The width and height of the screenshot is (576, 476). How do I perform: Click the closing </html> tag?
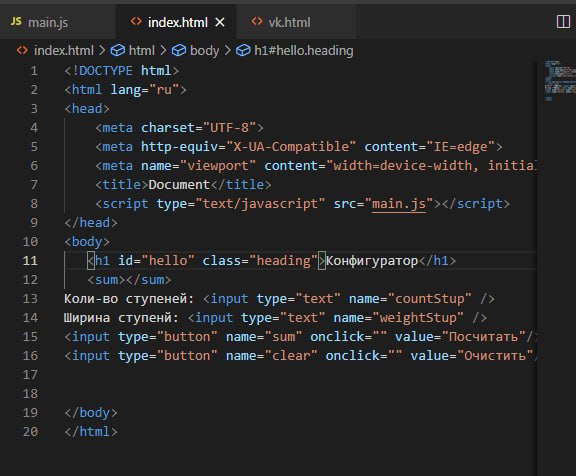point(91,432)
